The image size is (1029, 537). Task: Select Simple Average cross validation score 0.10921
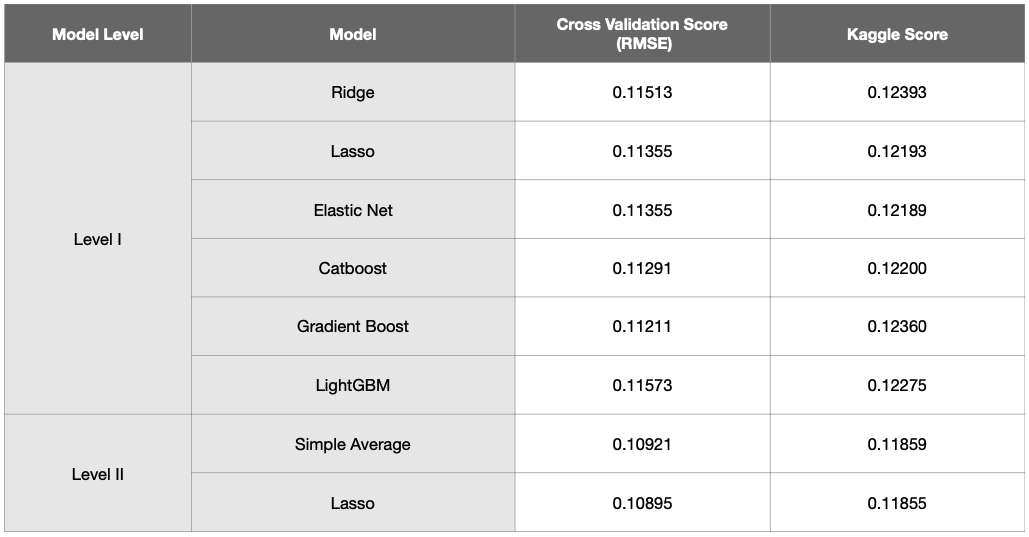tap(642, 444)
